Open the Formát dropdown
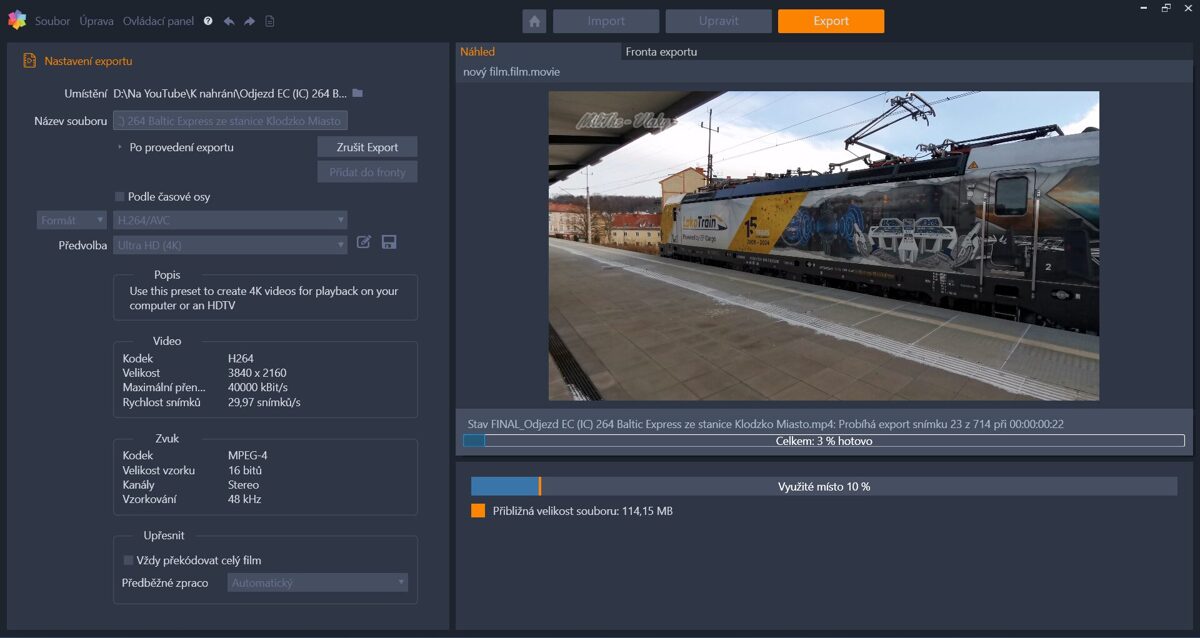The height and width of the screenshot is (638, 1200). pyautogui.click(x=72, y=220)
